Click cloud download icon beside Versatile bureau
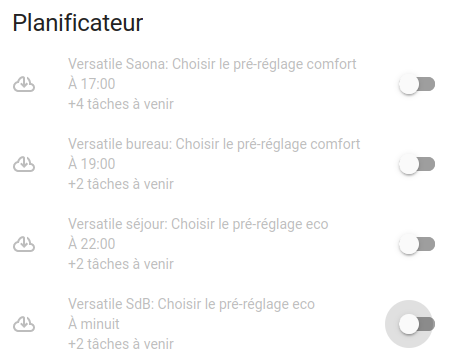 (24, 164)
